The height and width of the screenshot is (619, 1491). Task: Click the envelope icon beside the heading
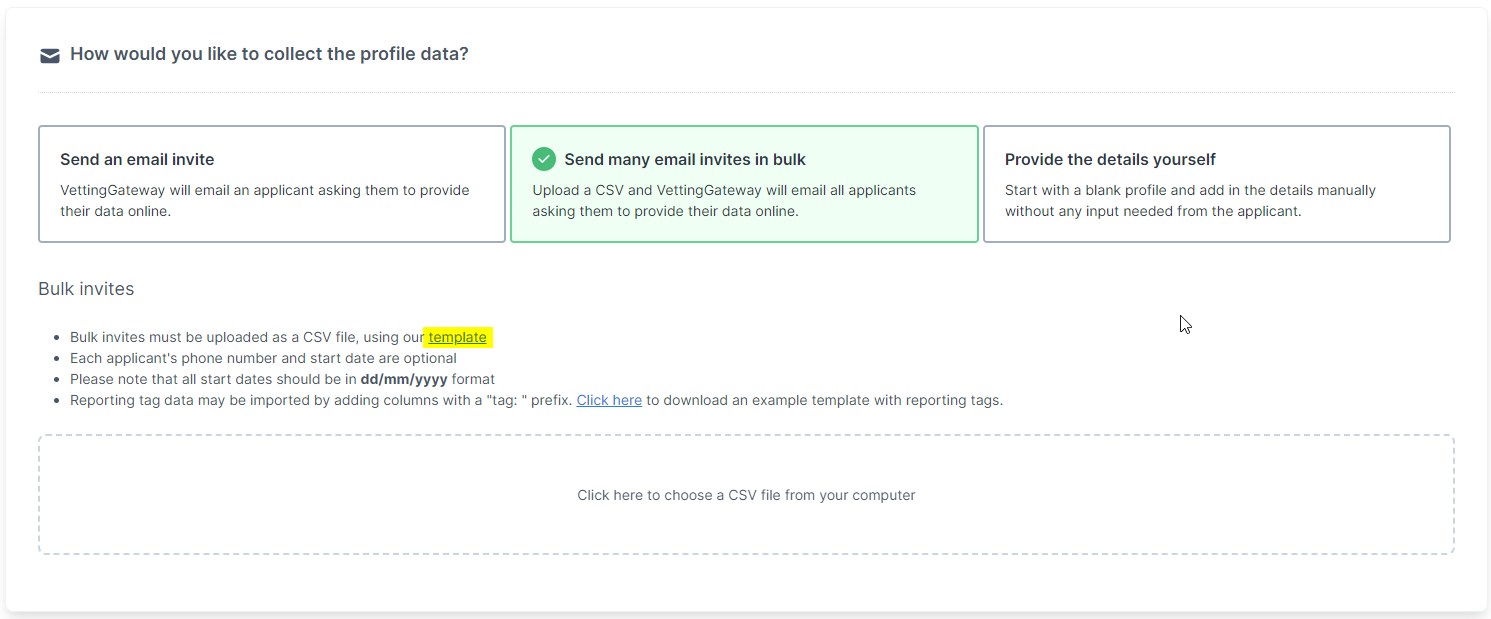50,56
